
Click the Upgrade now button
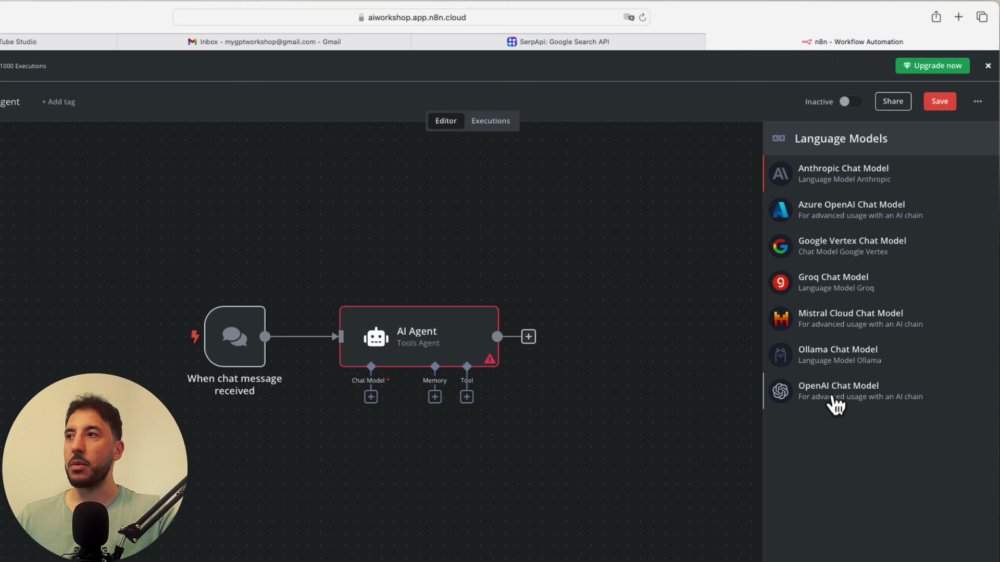point(932,66)
